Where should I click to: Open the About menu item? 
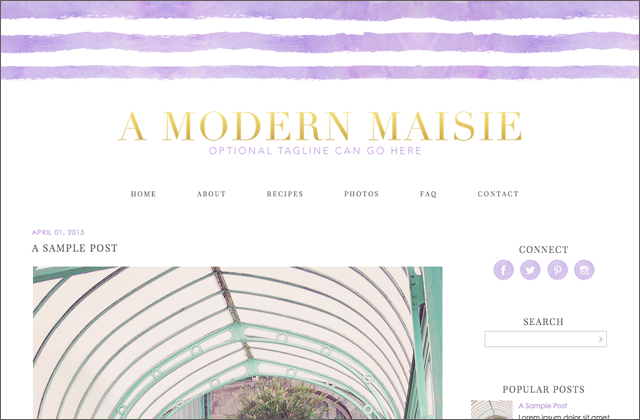(x=211, y=194)
